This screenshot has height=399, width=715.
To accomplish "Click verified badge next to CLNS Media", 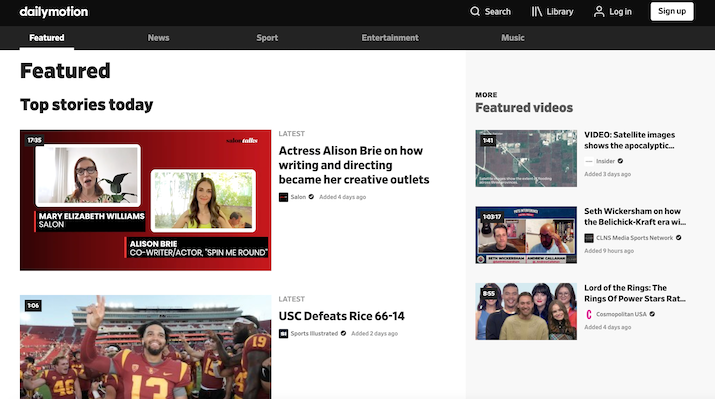I will 679,238.
